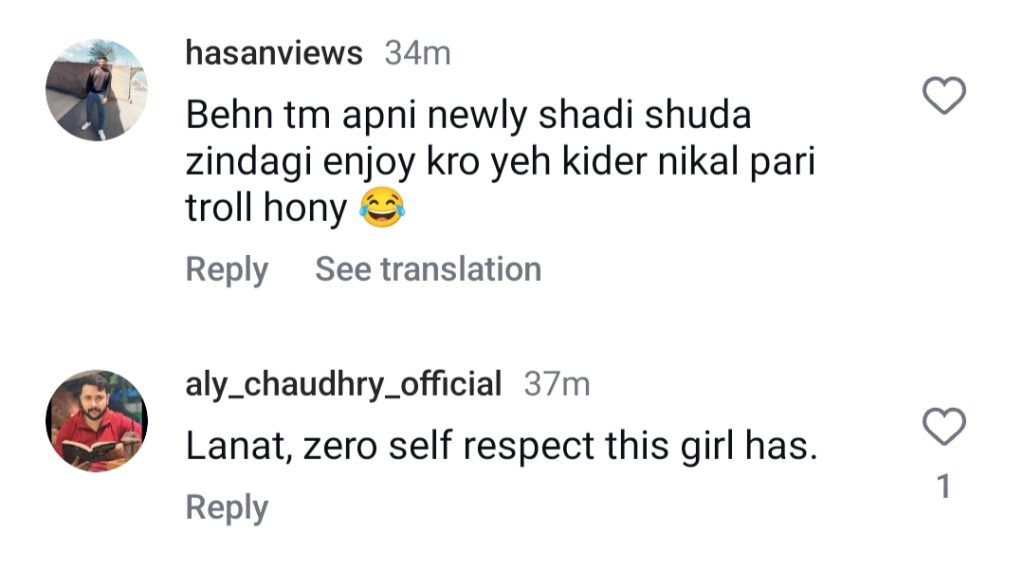Viewport: 1024px width, 571px height.
Task: Show the translation of the hasanviews comment
Action: coord(428,269)
